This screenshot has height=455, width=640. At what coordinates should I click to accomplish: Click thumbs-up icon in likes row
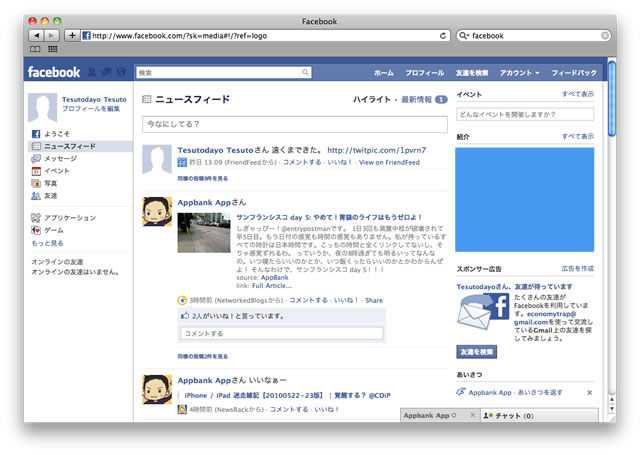tap(185, 315)
